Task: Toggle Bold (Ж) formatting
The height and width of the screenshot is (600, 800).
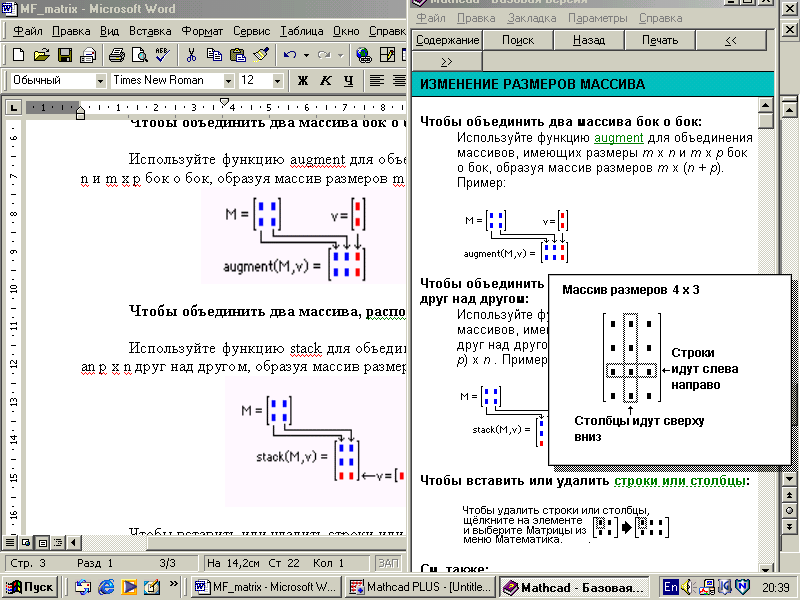Action: (x=303, y=80)
